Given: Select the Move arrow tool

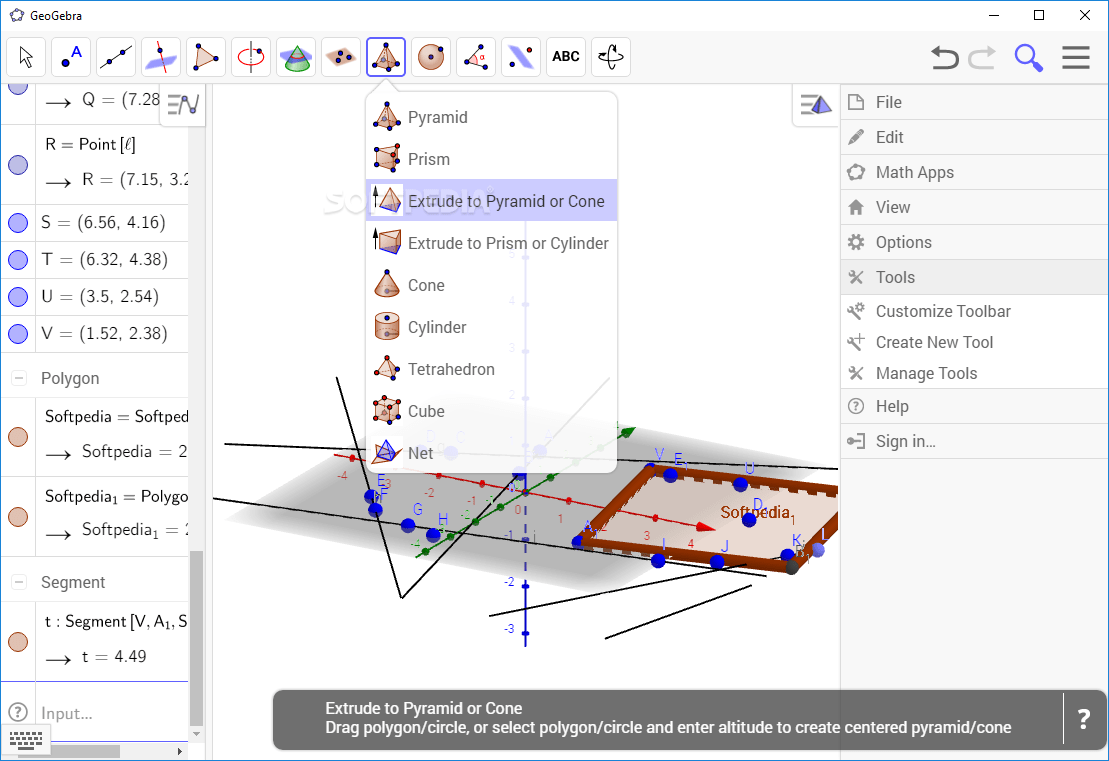Looking at the screenshot, I should [25, 57].
